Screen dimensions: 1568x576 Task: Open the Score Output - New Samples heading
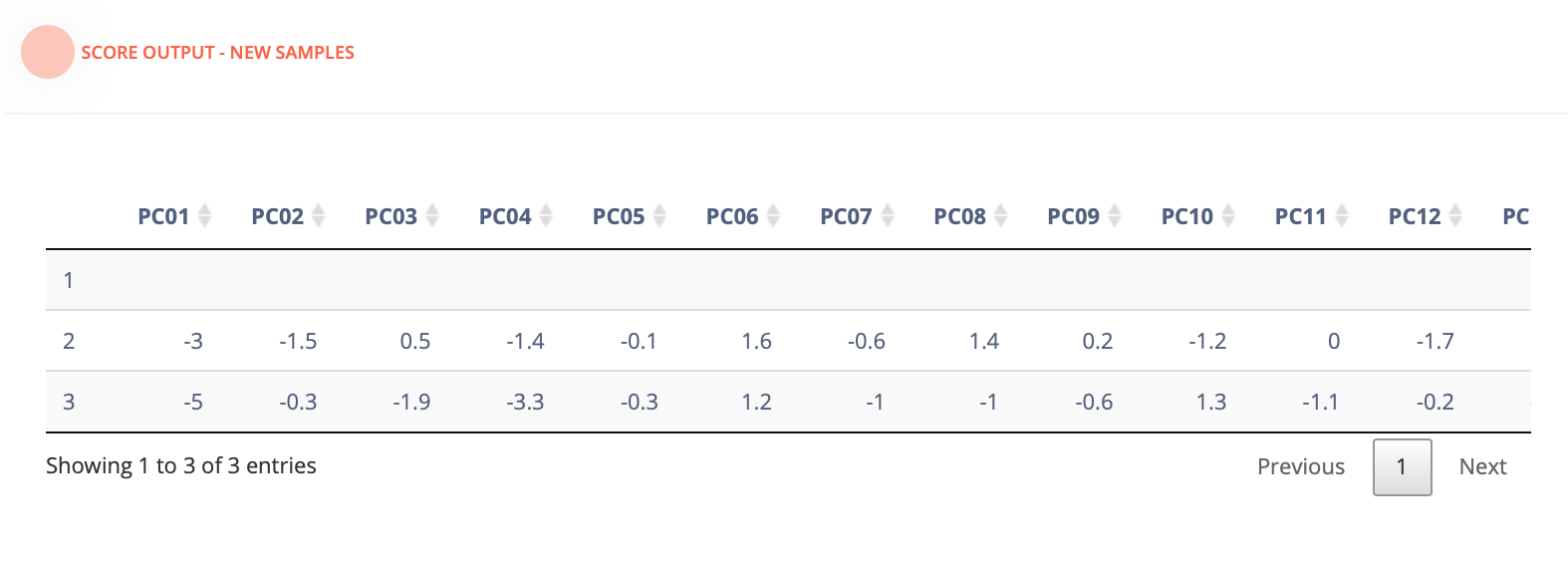point(217,53)
